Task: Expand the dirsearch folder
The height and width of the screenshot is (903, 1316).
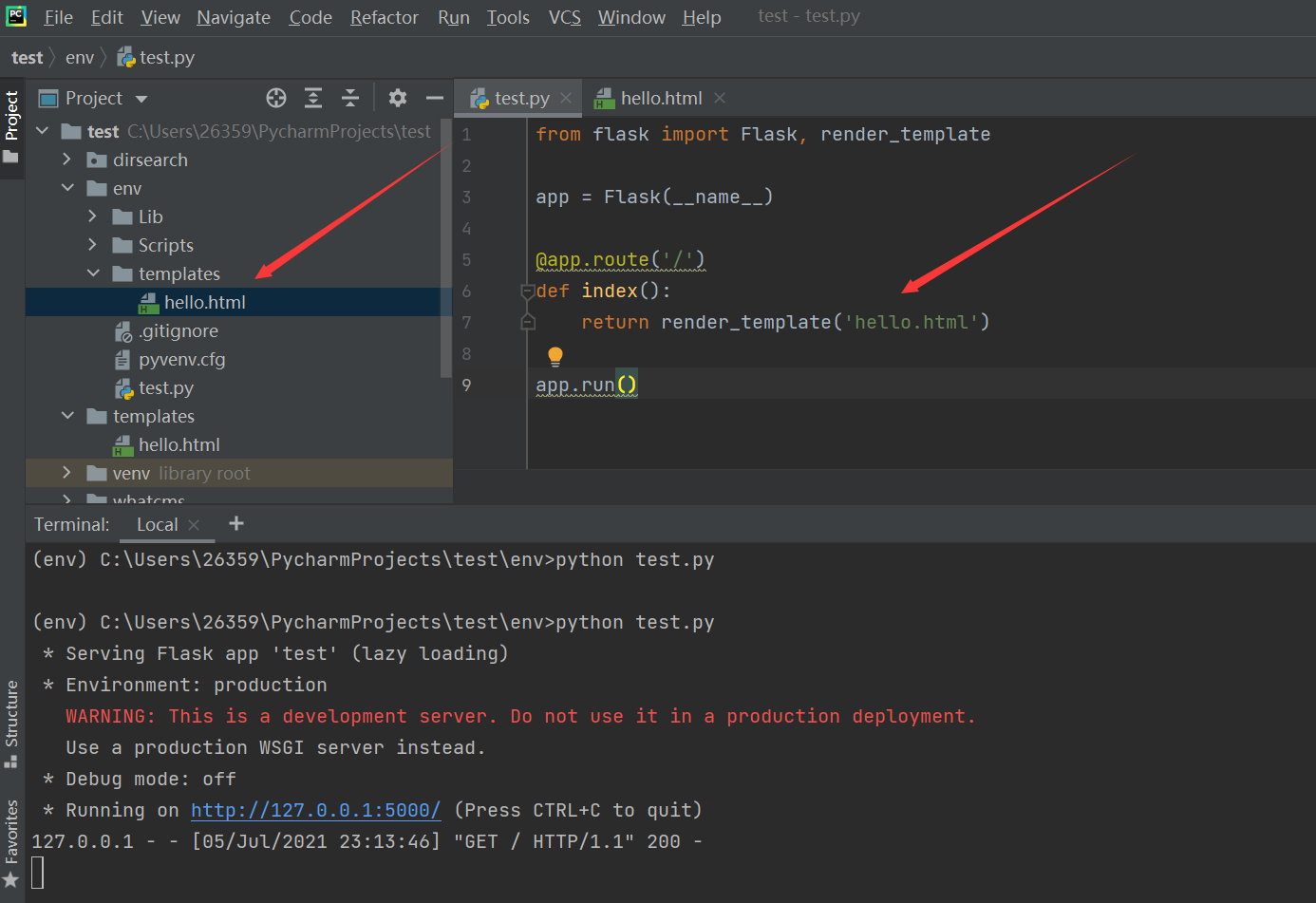Action: (x=66, y=160)
